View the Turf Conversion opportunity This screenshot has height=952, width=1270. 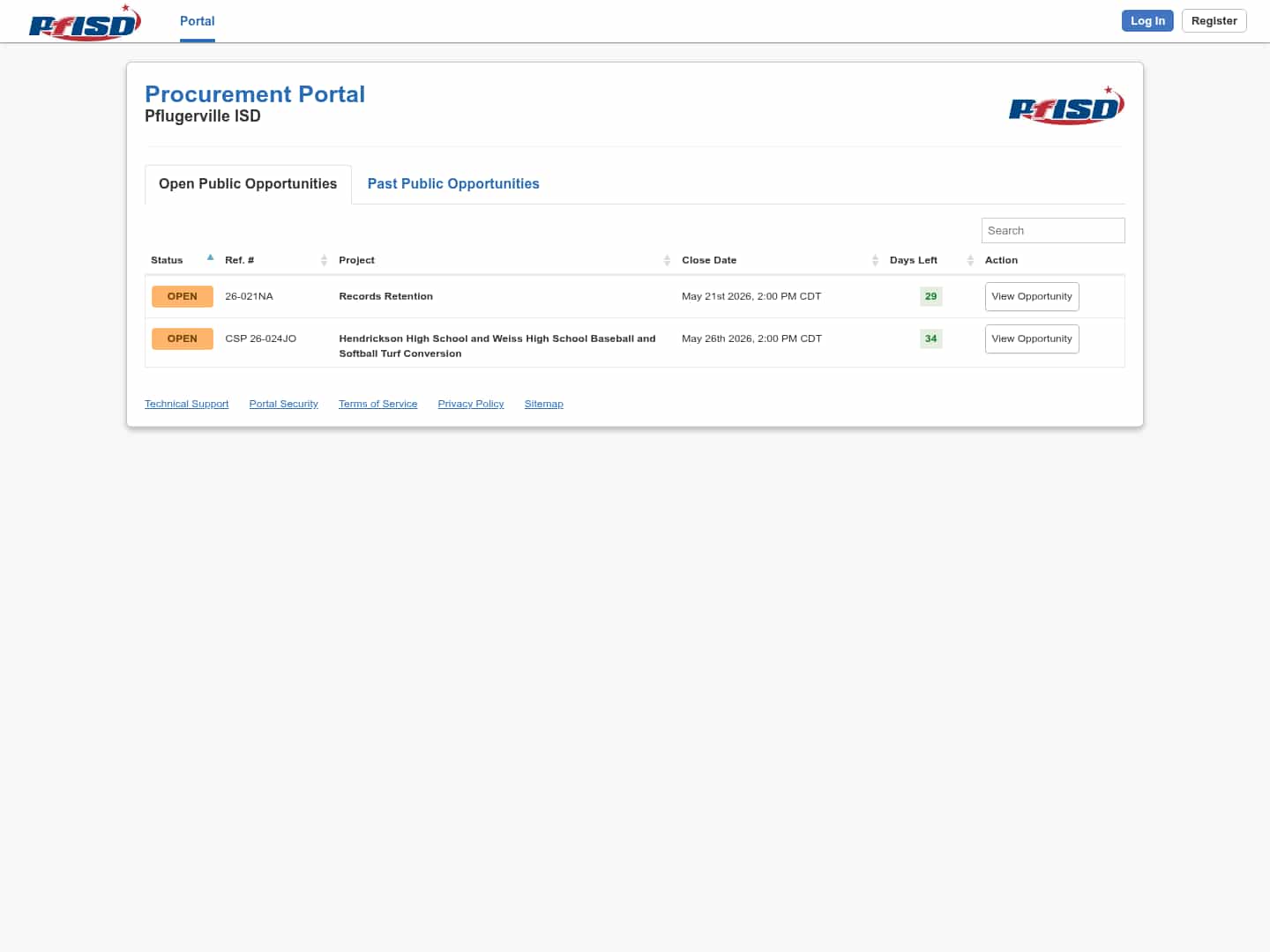(1031, 338)
